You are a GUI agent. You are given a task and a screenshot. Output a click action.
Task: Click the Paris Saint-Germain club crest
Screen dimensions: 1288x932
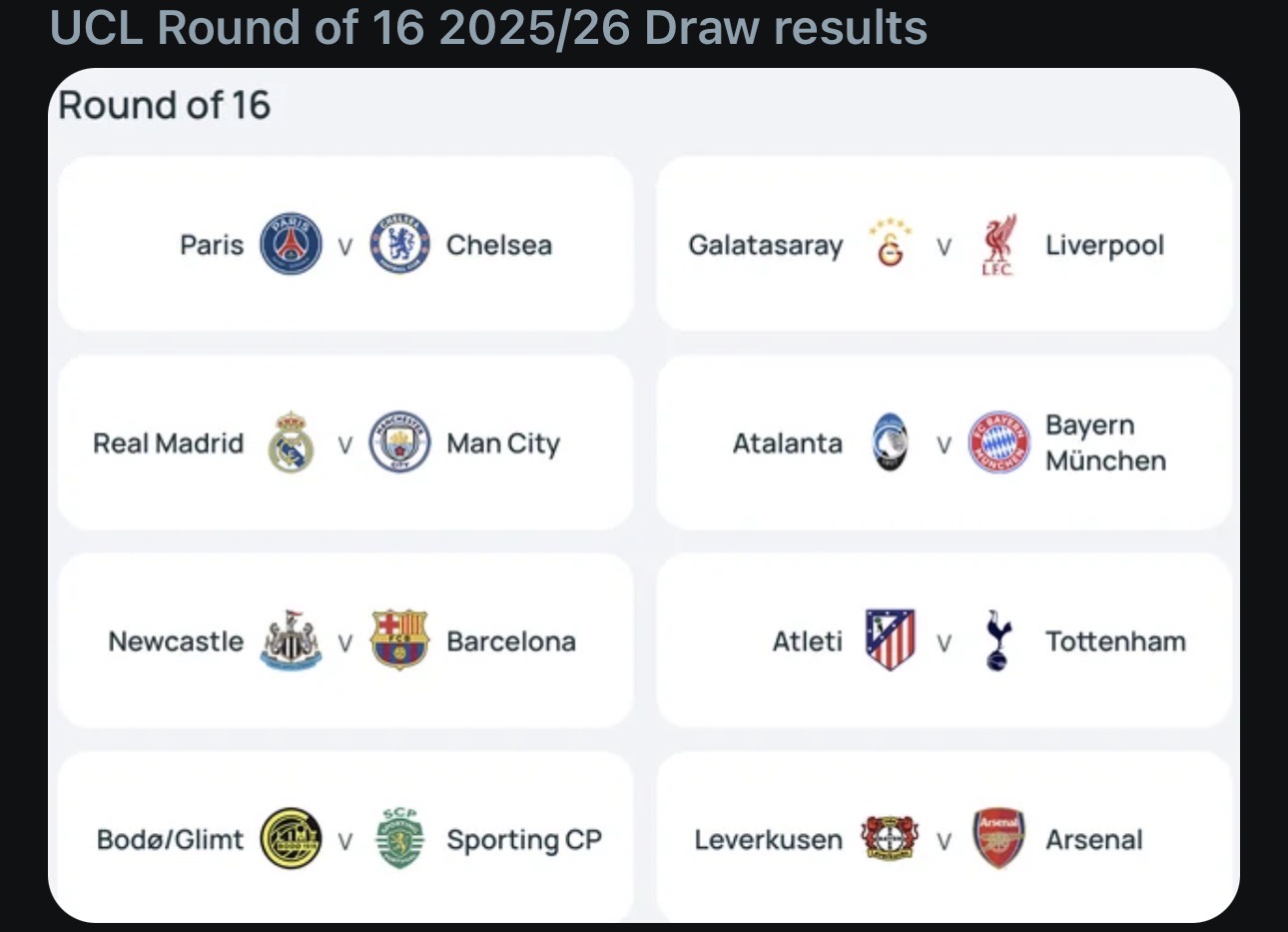[x=291, y=244]
